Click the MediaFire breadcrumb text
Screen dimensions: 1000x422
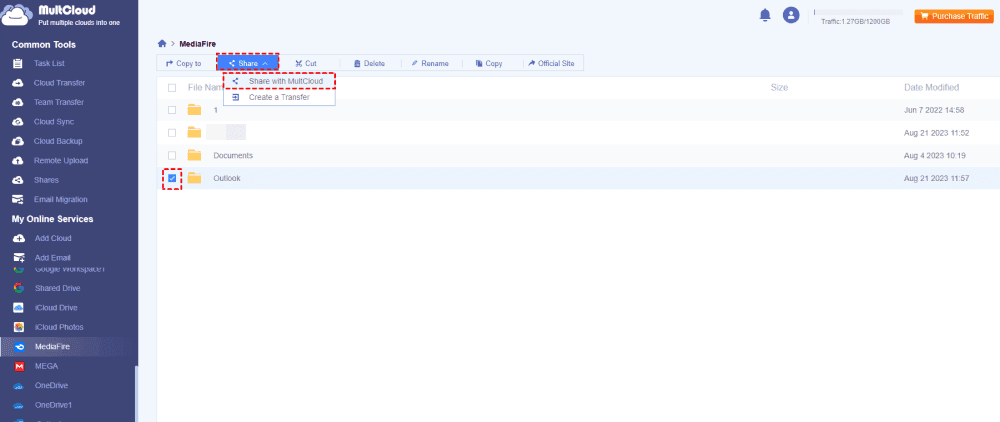[198, 44]
